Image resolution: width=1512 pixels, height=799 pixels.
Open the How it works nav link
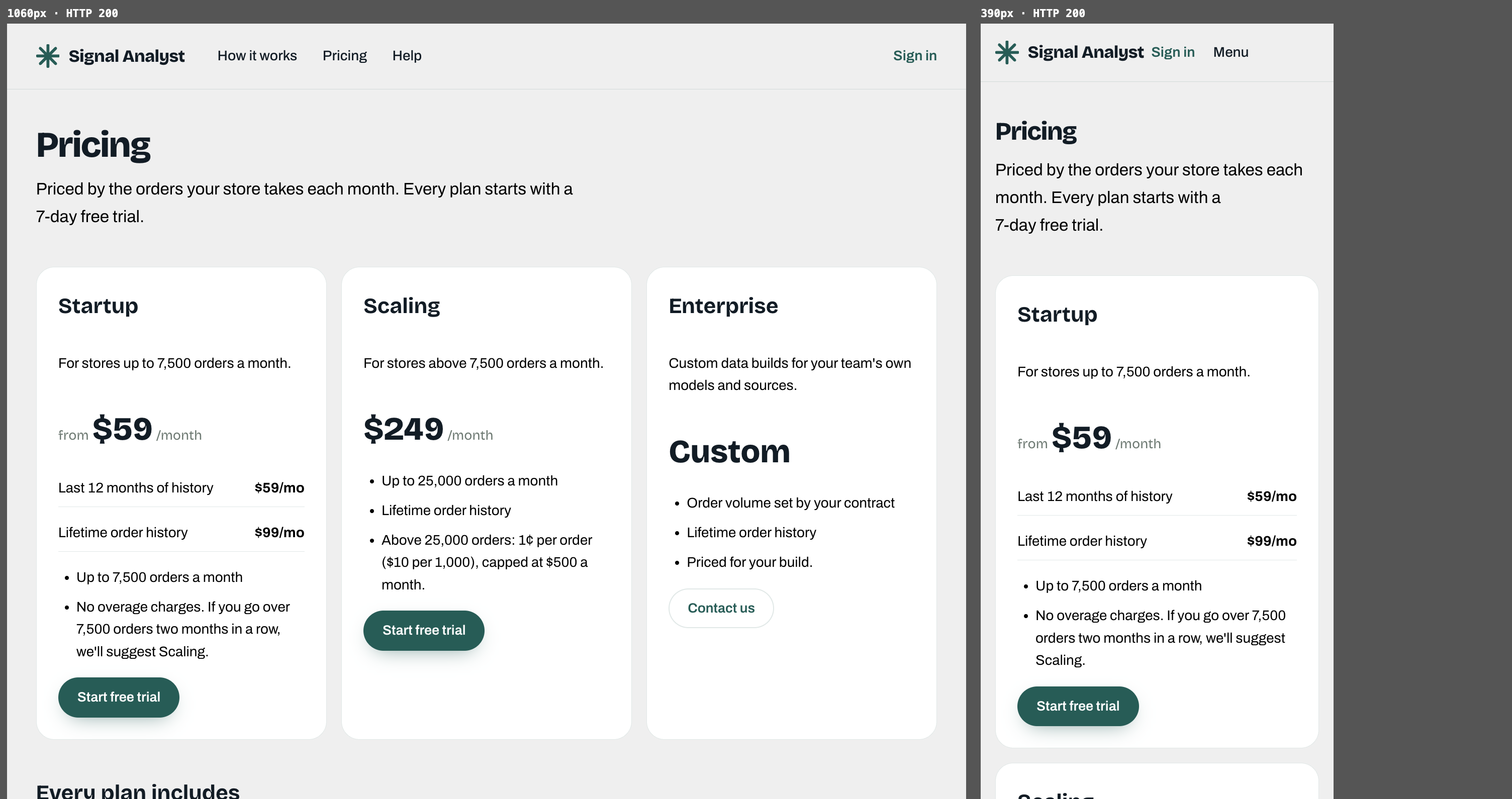257,56
